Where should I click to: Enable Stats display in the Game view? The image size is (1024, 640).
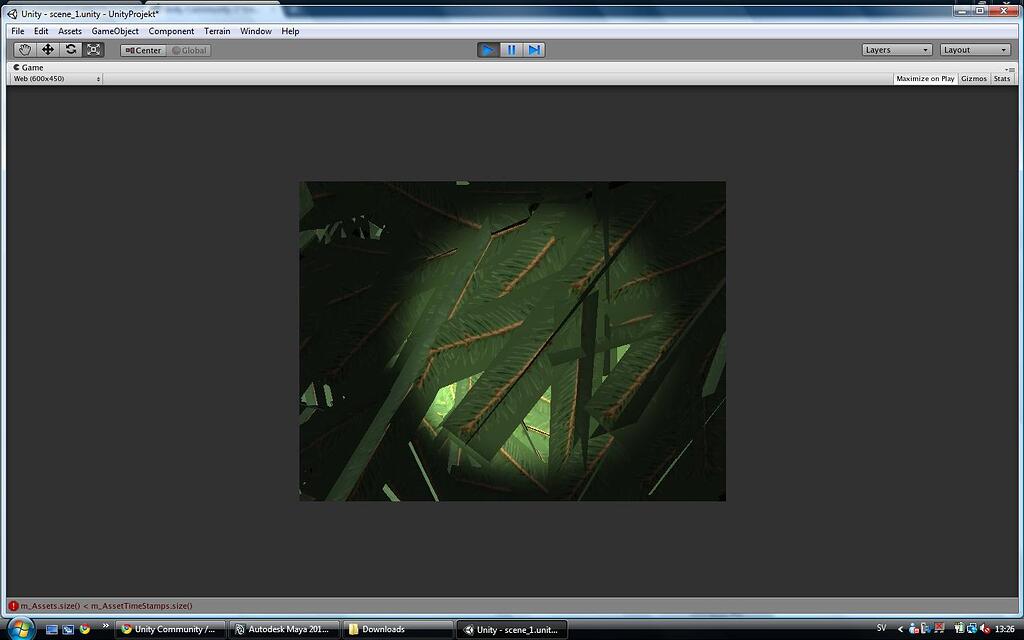(x=1001, y=78)
